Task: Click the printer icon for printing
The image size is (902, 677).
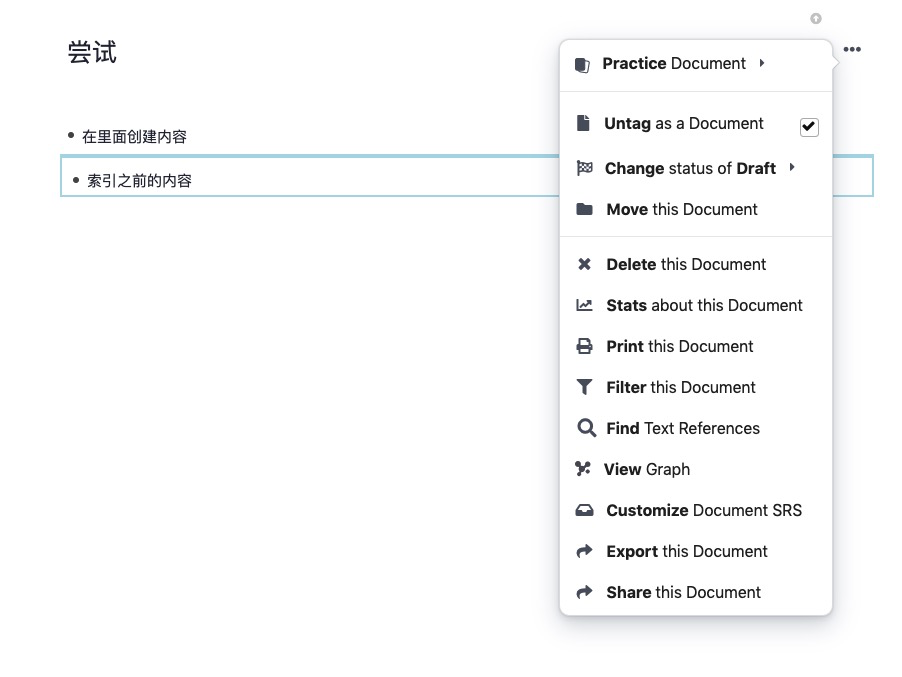Action: pos(585,346)
